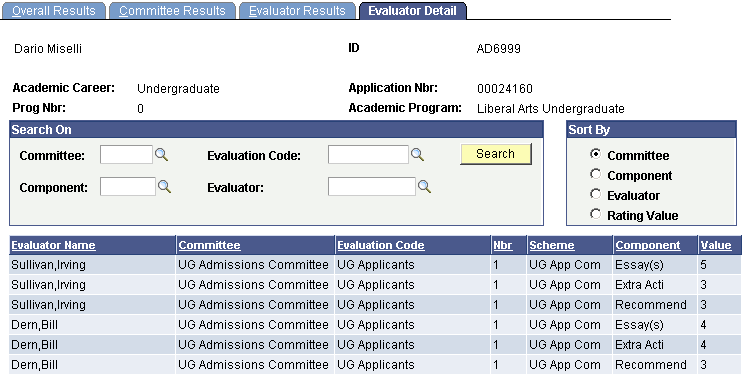The image size is (746, 380).
Task: Select the Rating Value sort option
Action: (x=595, y=214)
